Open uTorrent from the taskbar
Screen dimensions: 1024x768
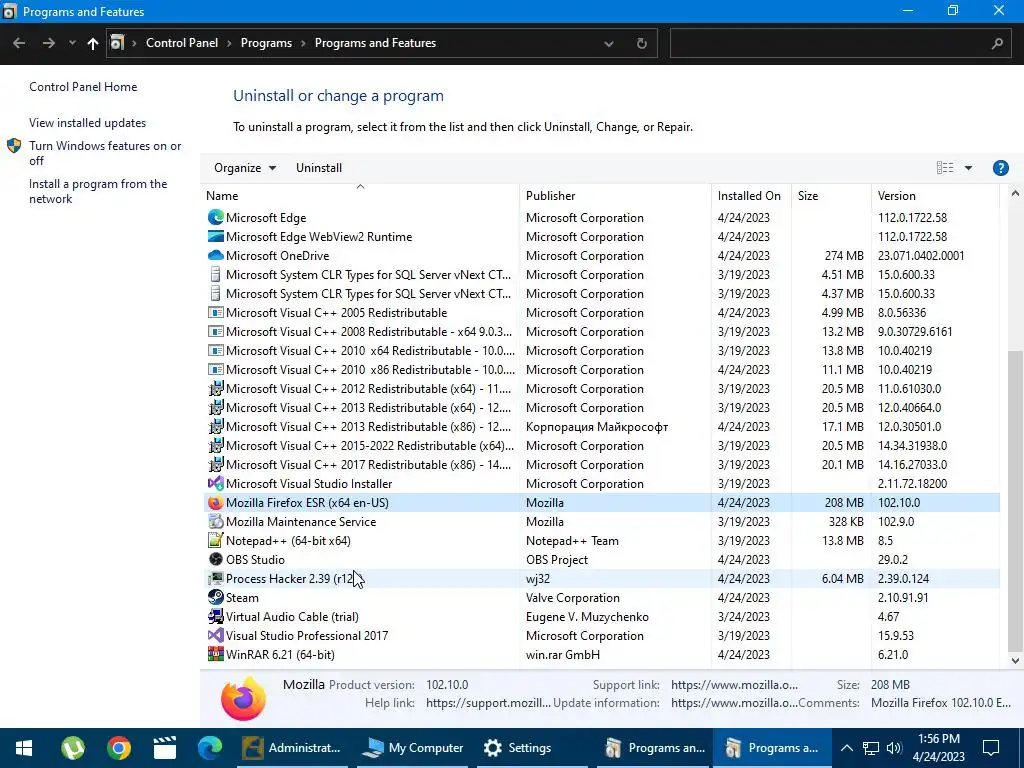(x=72, y=748)
